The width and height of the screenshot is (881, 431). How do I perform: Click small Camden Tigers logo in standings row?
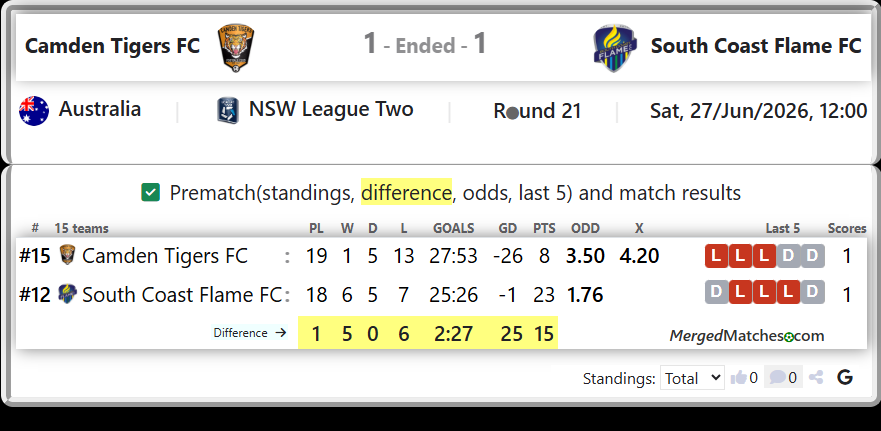[x=67, y=256]
